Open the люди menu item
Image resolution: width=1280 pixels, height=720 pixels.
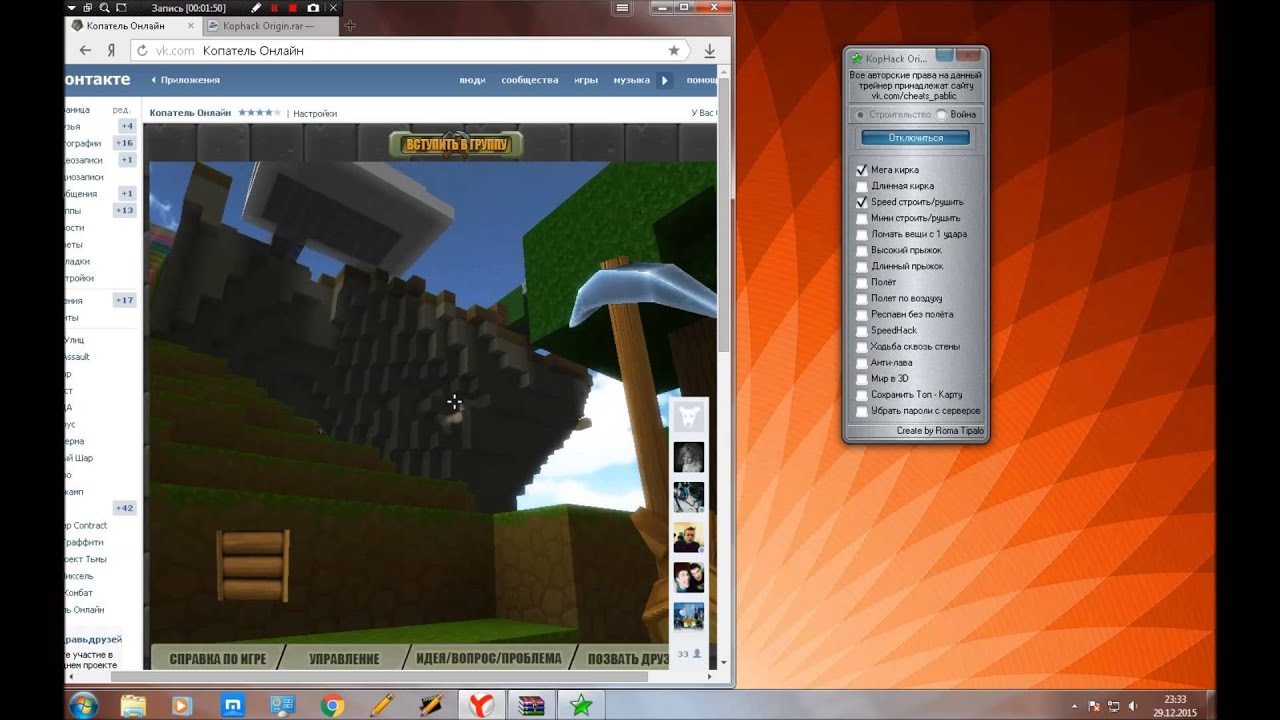(472, 80)
